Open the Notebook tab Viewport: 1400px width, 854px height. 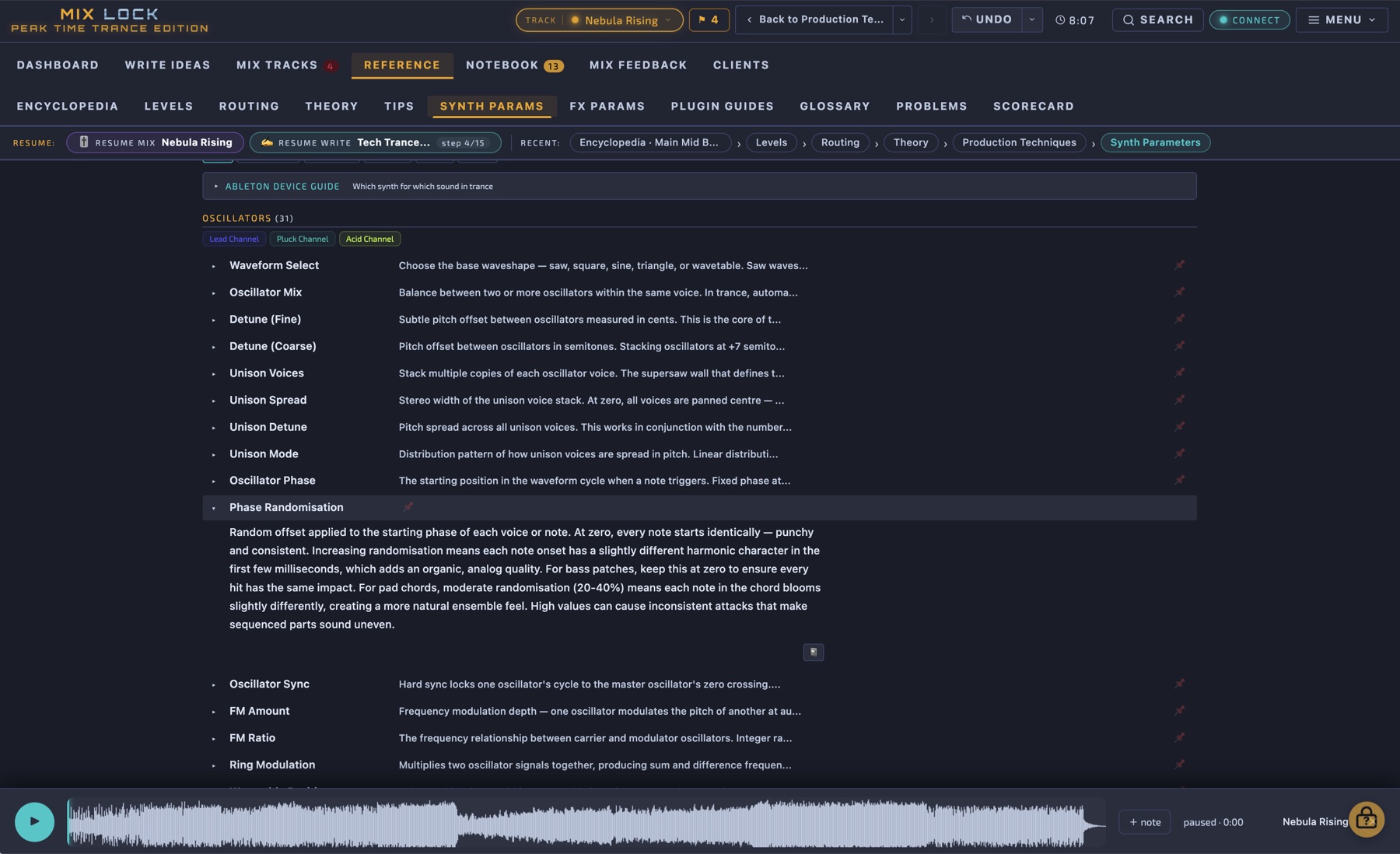tap(514, 65)
